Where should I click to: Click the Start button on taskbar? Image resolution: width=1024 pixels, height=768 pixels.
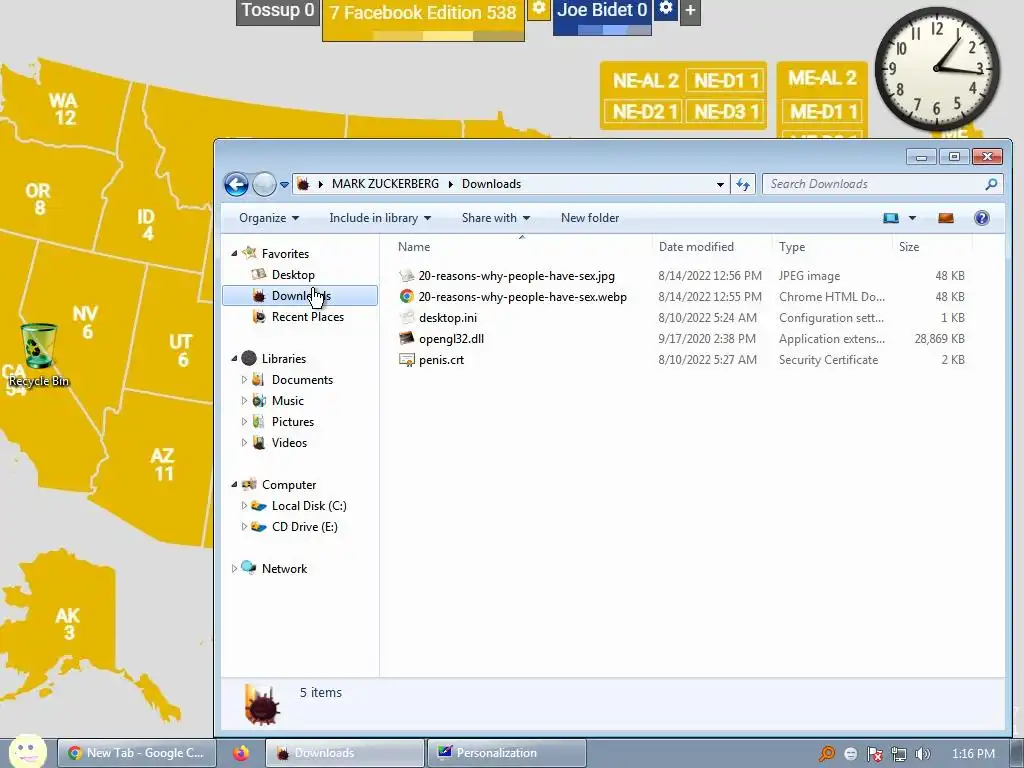[27, 752]
